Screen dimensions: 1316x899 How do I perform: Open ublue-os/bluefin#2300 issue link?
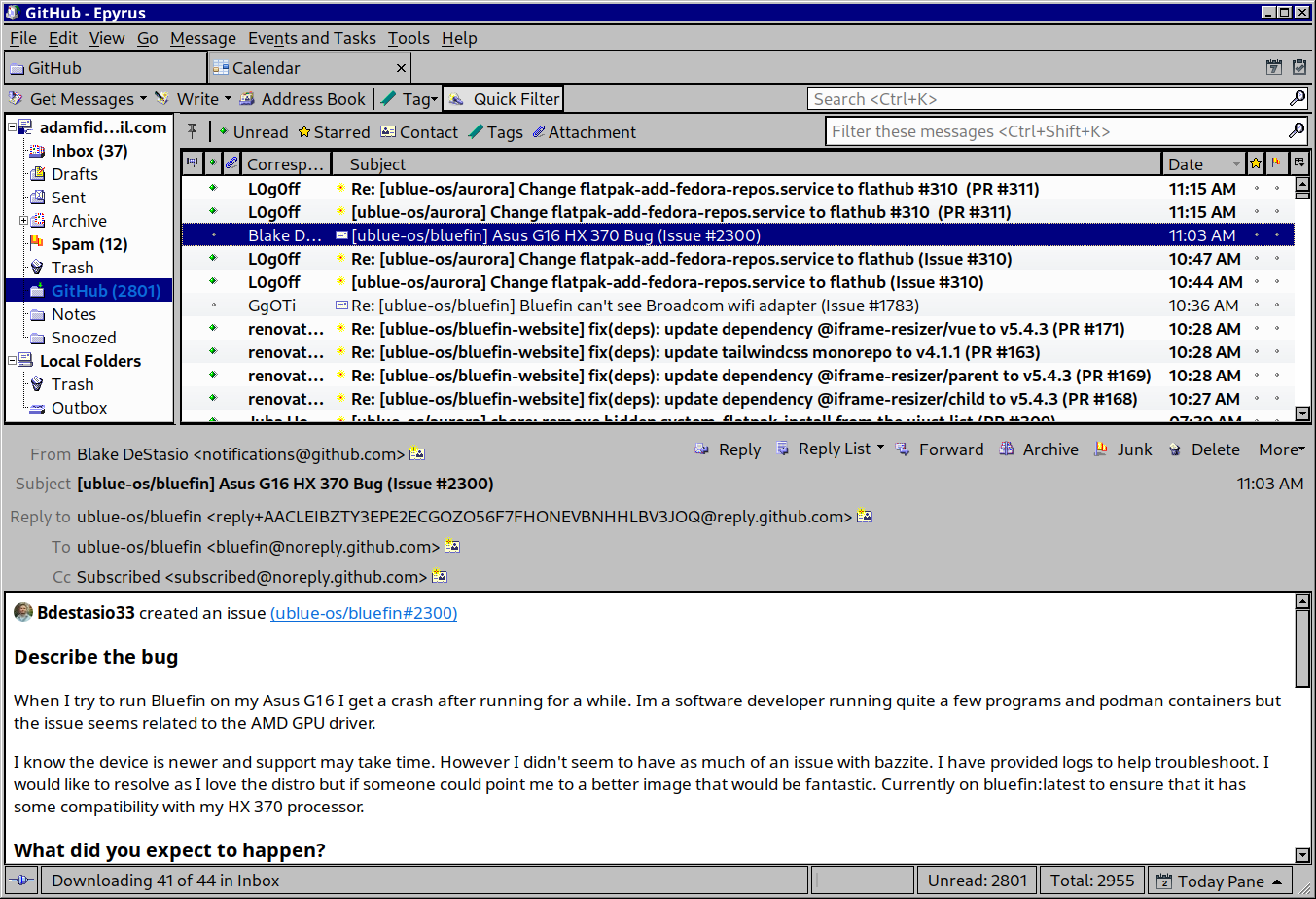click(364, 613)
